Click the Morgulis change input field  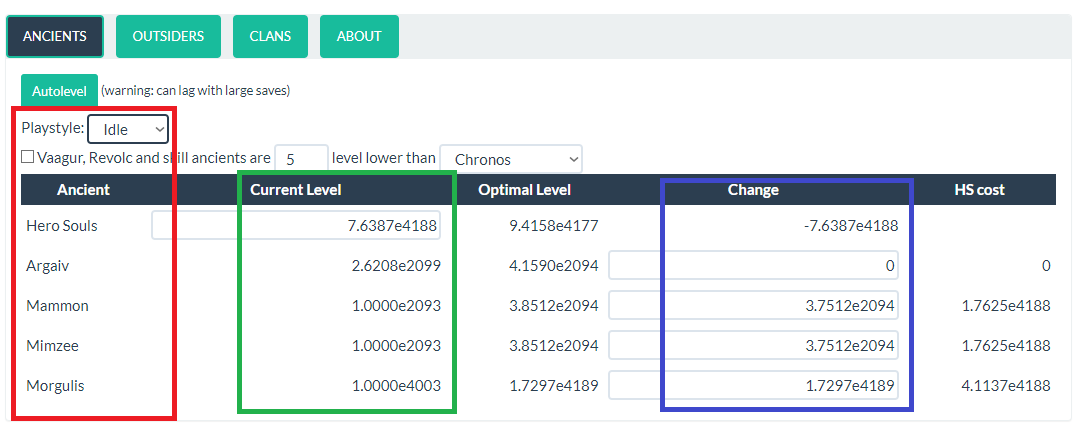pos(753,386)
